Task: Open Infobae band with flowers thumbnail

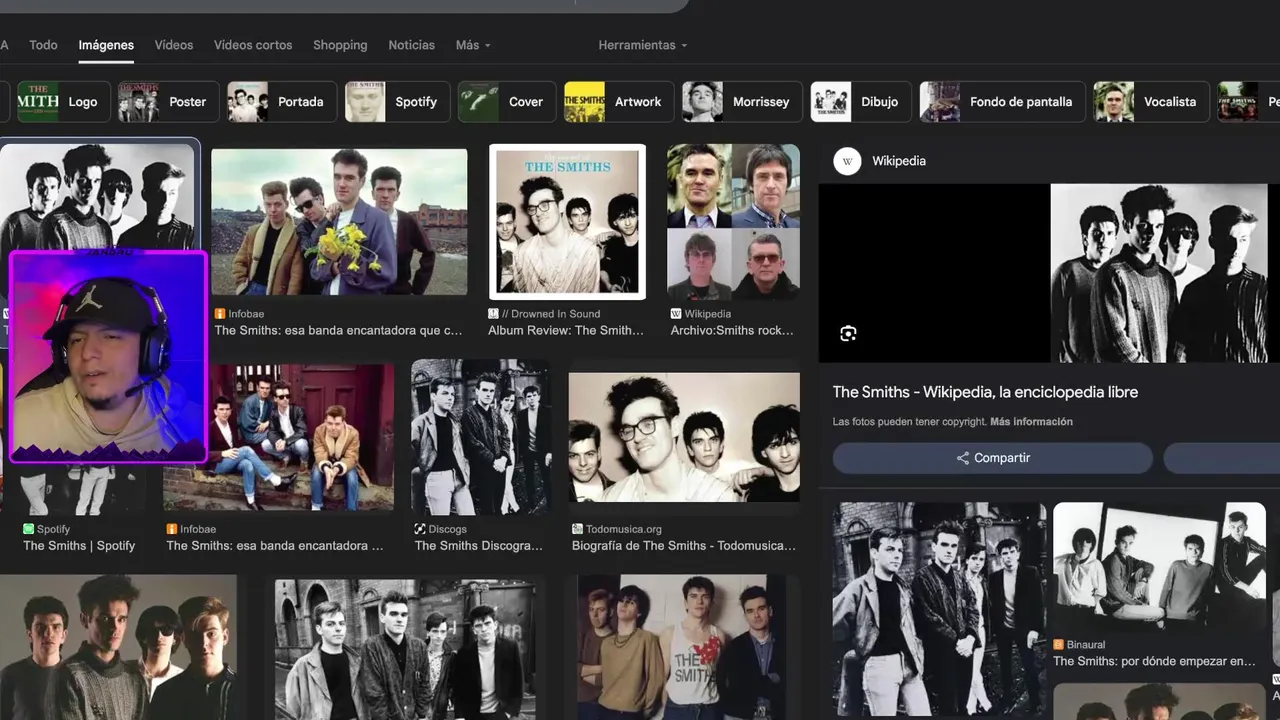Action: 339,222
